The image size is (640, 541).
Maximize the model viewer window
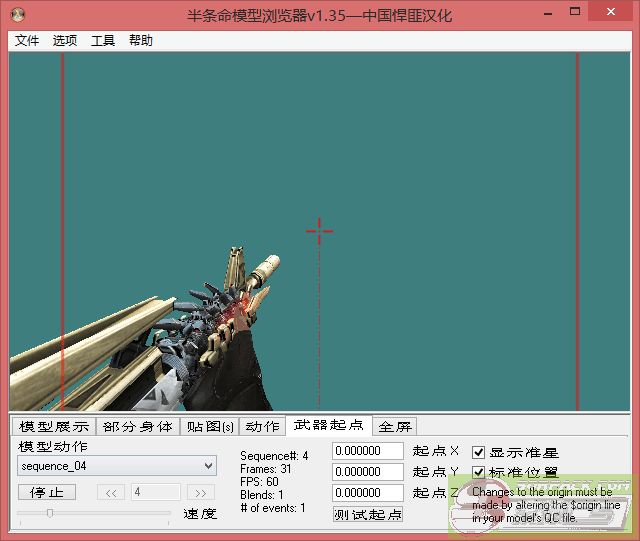point(573,15)
